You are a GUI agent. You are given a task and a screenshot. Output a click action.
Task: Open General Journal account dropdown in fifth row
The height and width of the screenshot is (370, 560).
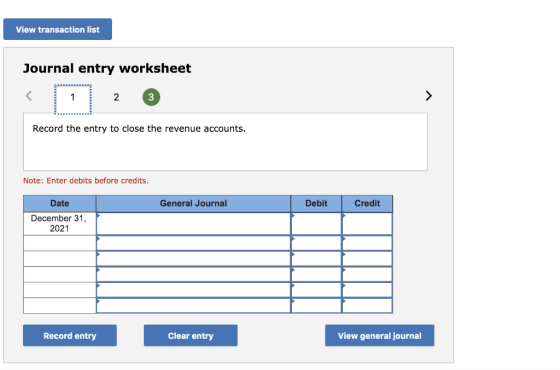tap(193, 290)
